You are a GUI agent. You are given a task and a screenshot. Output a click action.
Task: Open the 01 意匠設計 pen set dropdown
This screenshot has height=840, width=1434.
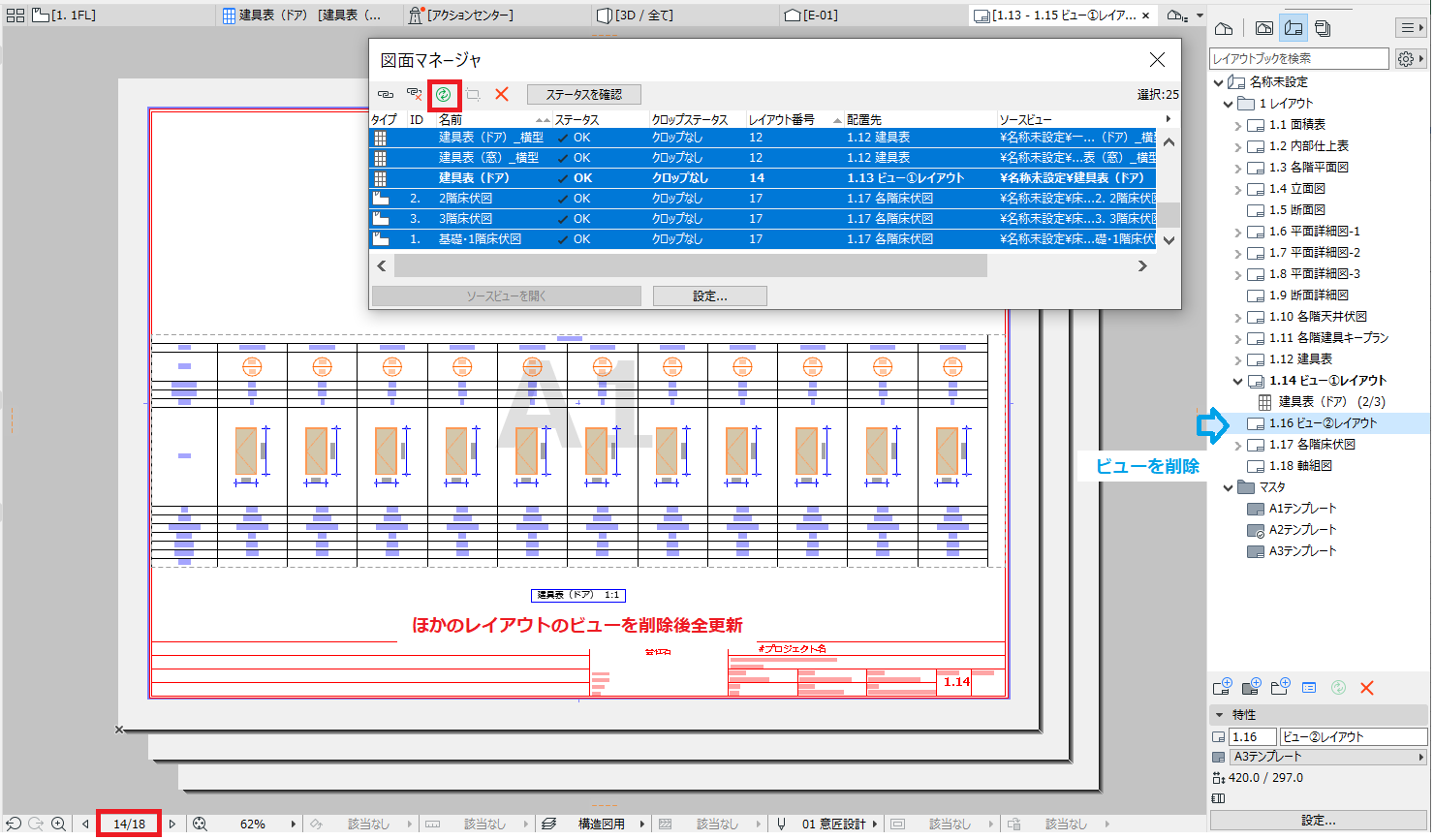[875, 824]
